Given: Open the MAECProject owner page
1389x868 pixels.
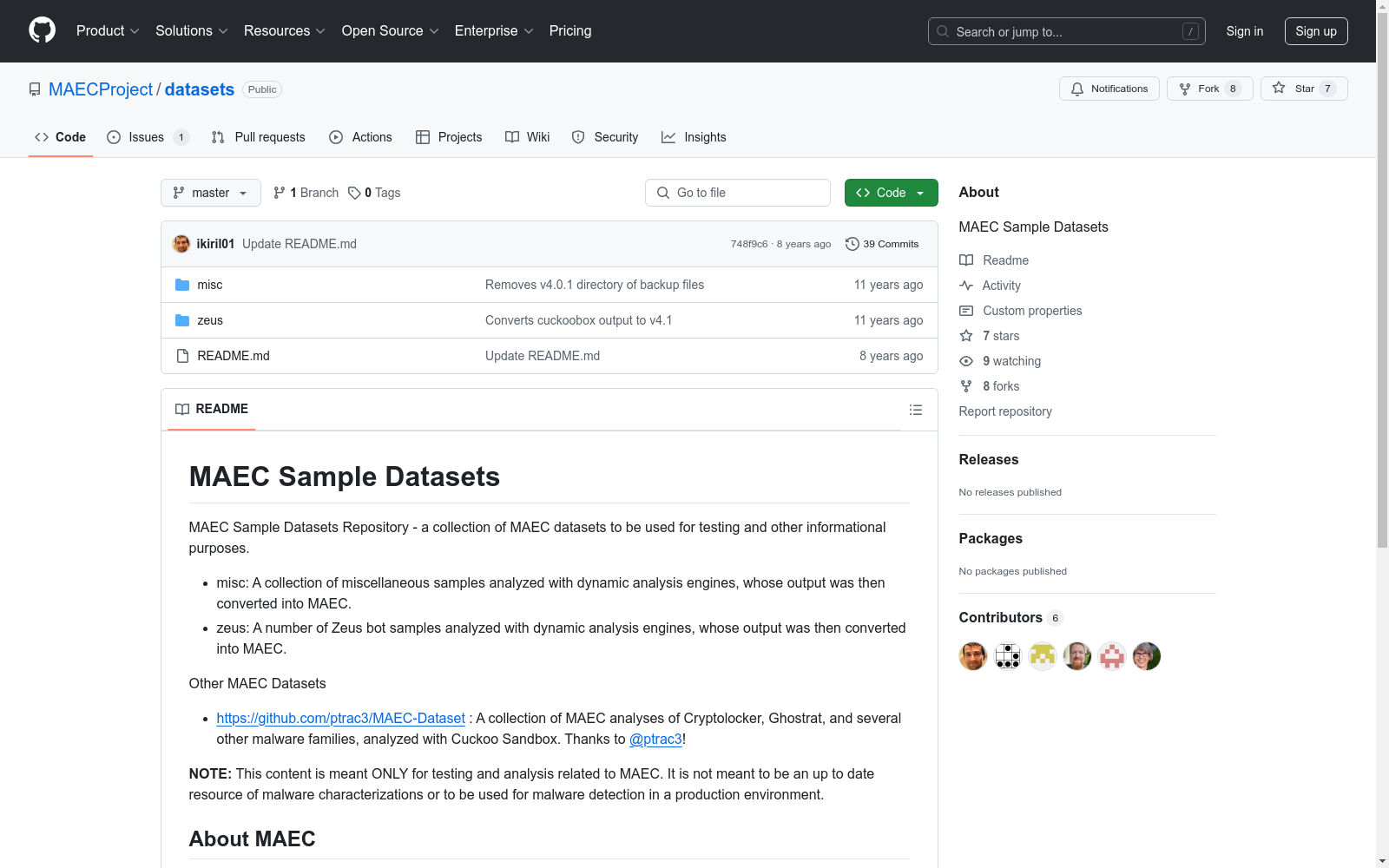Looking at the screenshot, I should tap(101, 89).
